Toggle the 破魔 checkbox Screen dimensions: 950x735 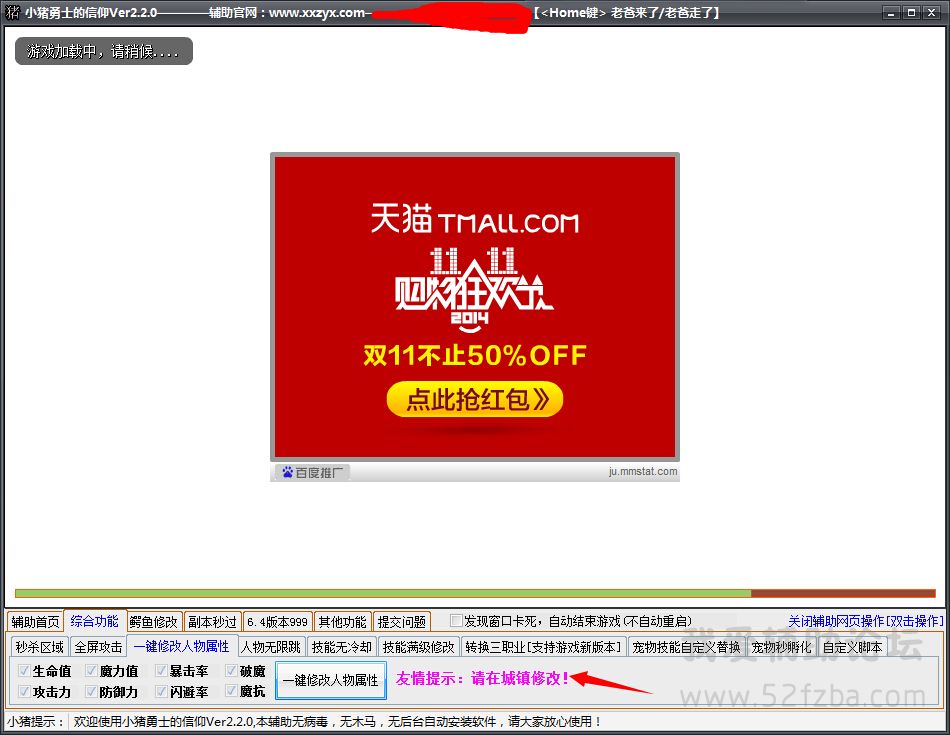click(x=231, y=670)
